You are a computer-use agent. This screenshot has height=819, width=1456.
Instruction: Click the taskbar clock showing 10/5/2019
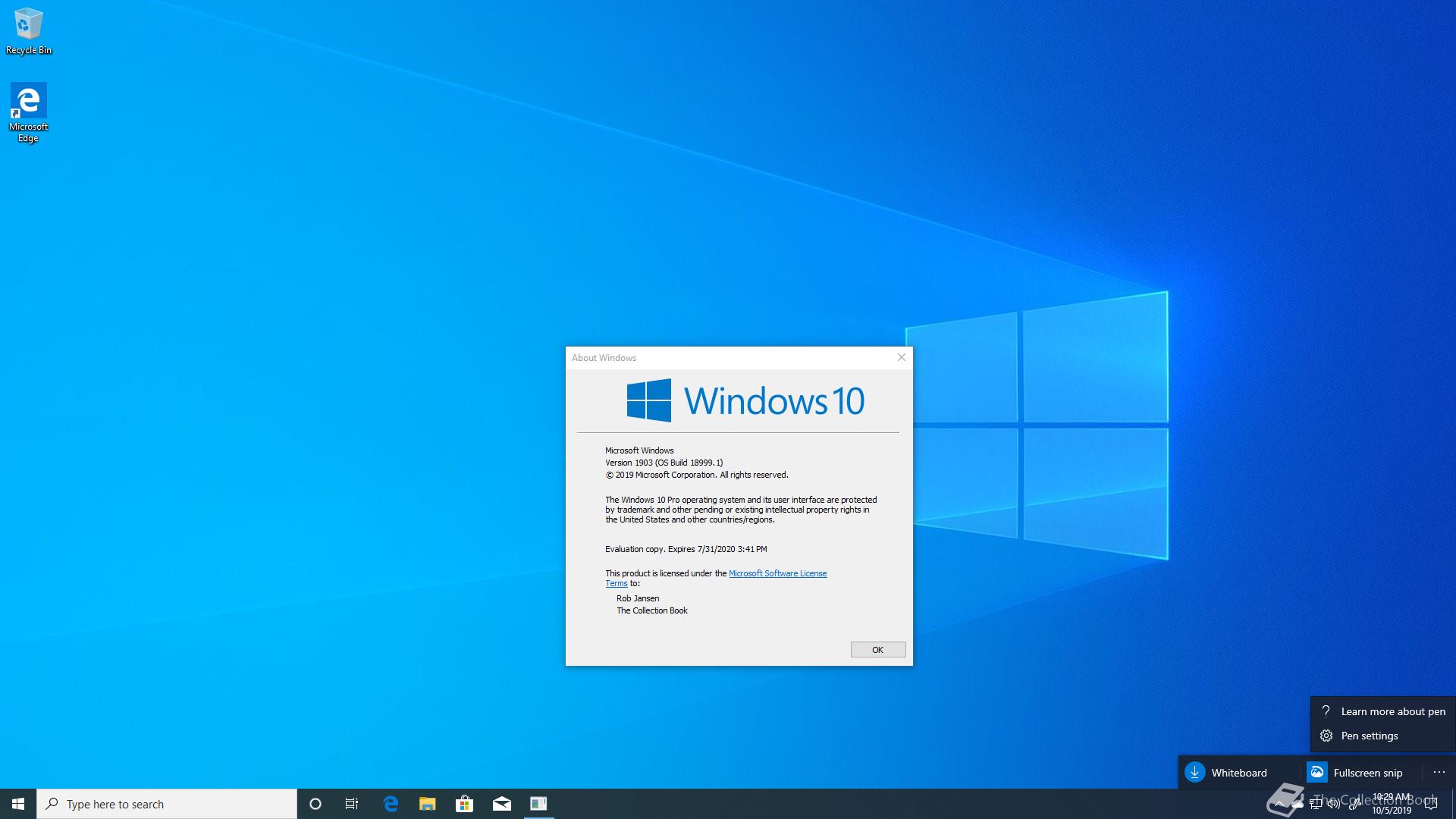[x=1392, y=804]
